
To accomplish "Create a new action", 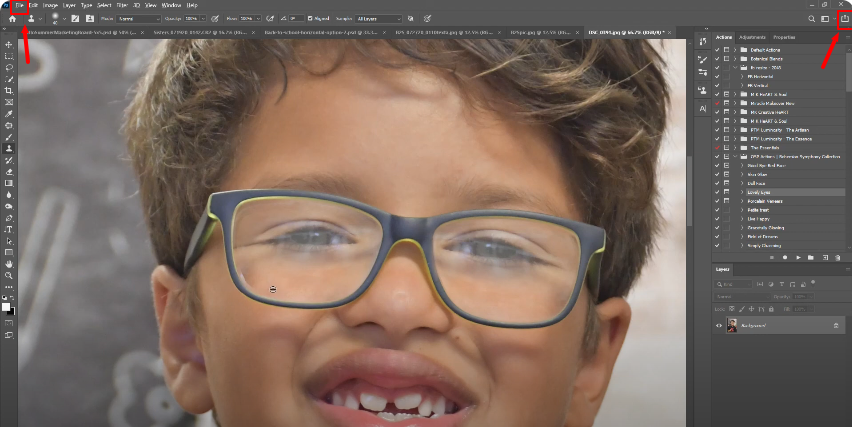I will click(824, 258).
